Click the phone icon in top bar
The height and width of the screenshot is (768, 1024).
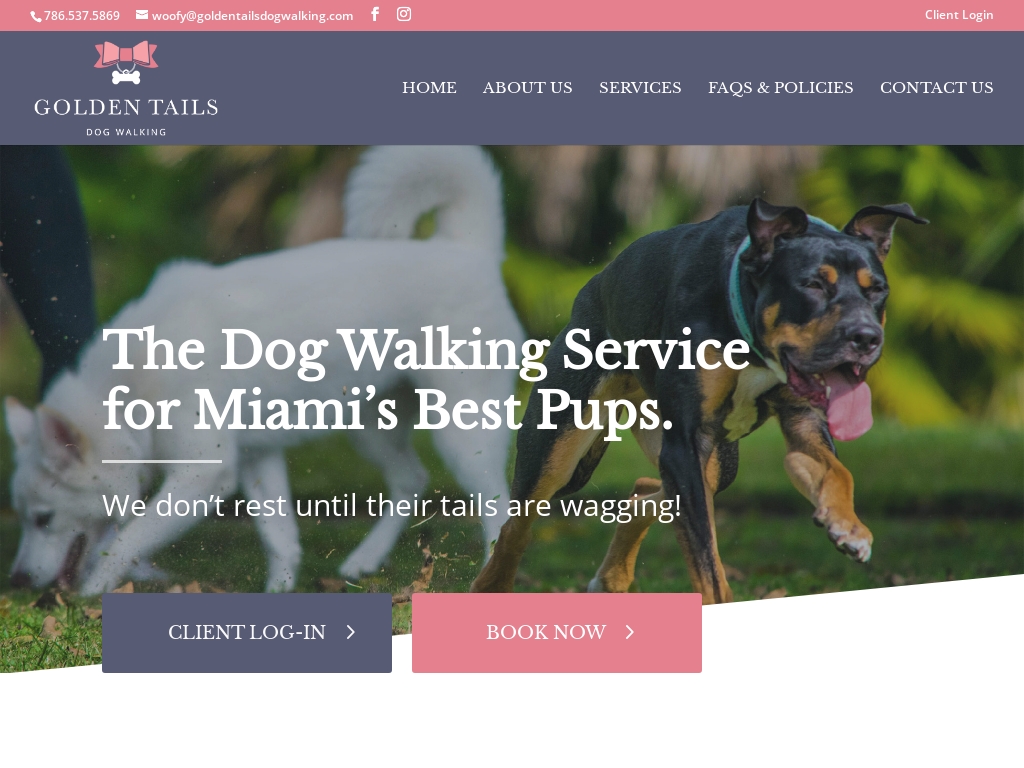36,16
